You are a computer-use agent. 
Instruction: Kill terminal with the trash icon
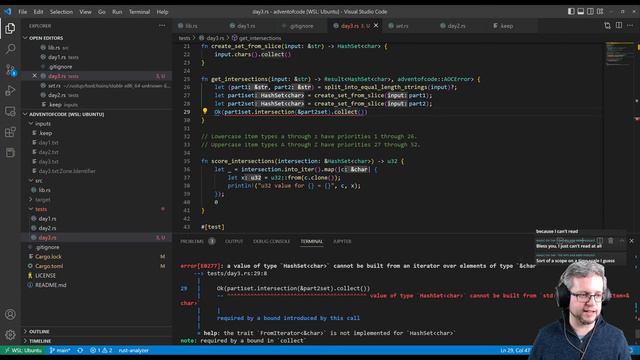pos(611,241)
